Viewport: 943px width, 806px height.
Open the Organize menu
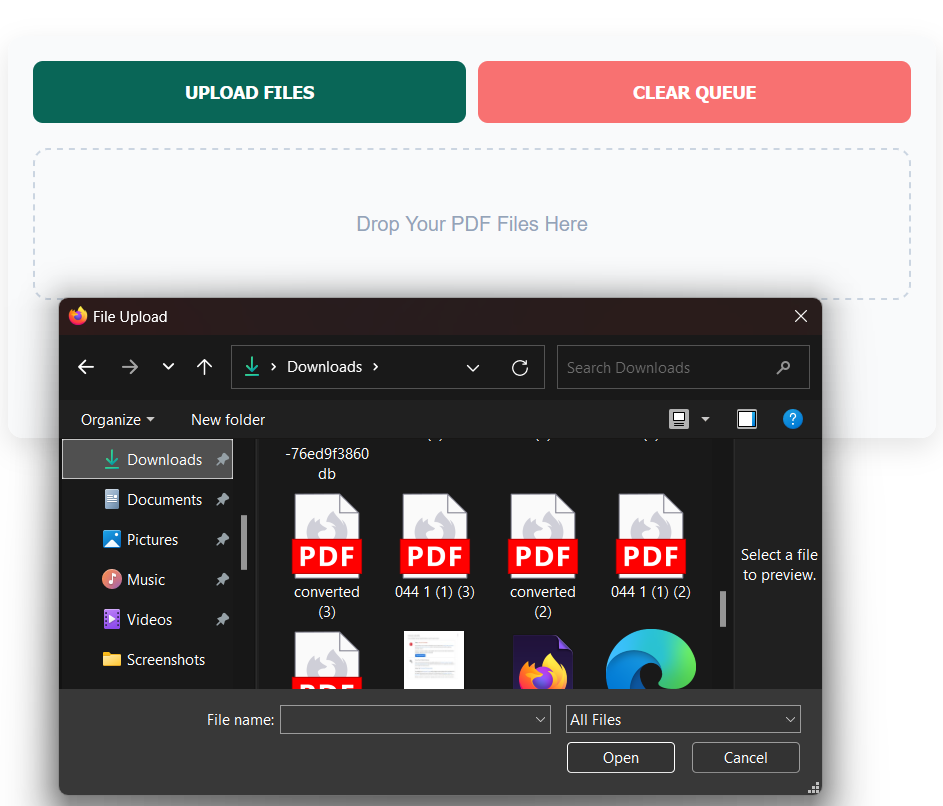pos(118,420)
